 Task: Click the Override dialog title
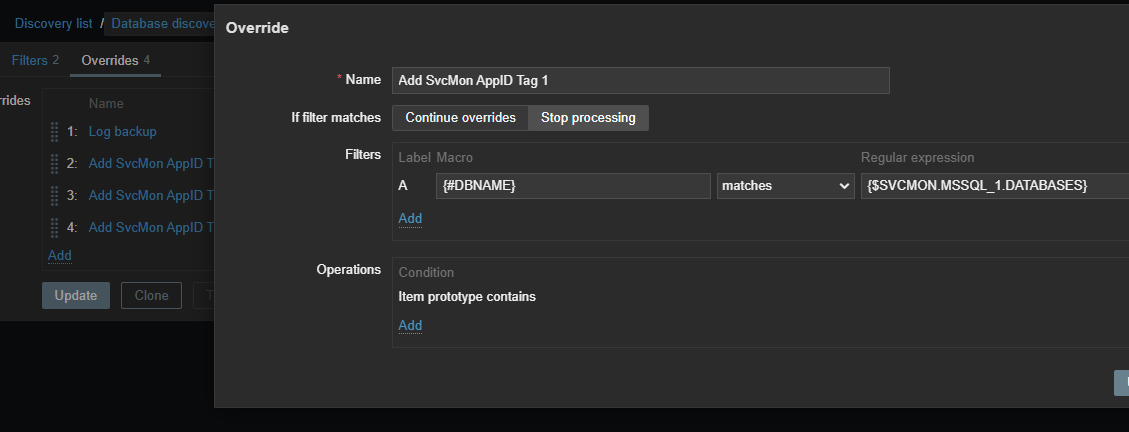click(x=257, y=28)
